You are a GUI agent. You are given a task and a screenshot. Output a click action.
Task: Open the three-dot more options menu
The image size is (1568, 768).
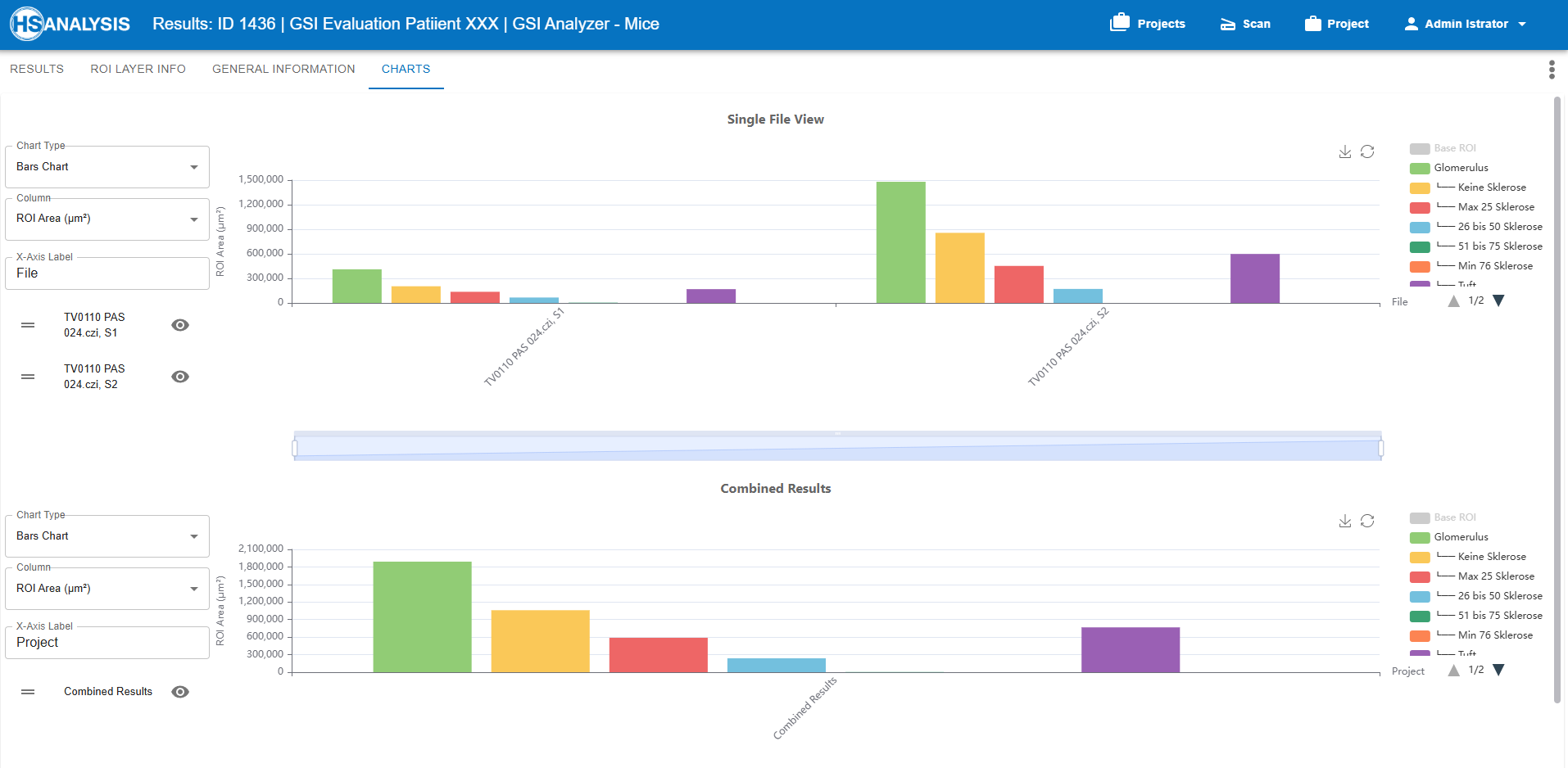[1551, 70]
